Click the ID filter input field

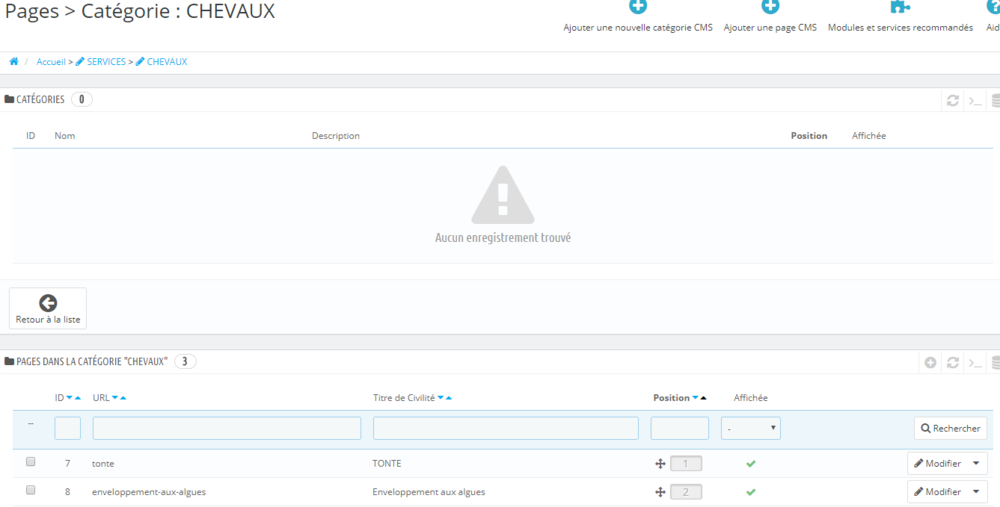point(68,429)
